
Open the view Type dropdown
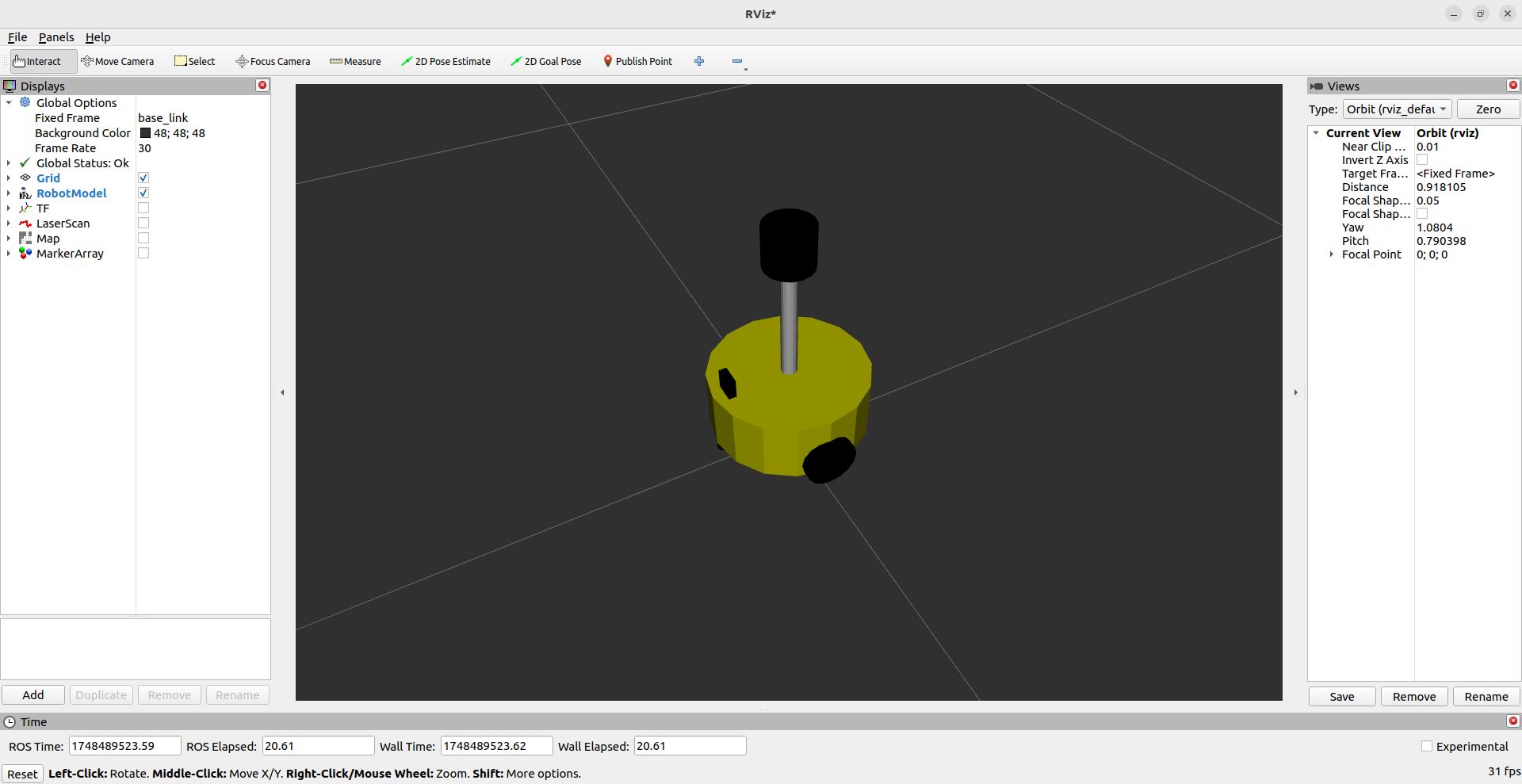1397,109
